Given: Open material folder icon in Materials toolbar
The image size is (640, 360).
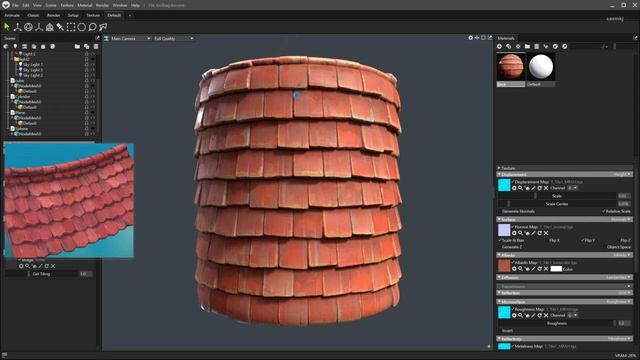Looking at the screenshot, I should (527, 47).
